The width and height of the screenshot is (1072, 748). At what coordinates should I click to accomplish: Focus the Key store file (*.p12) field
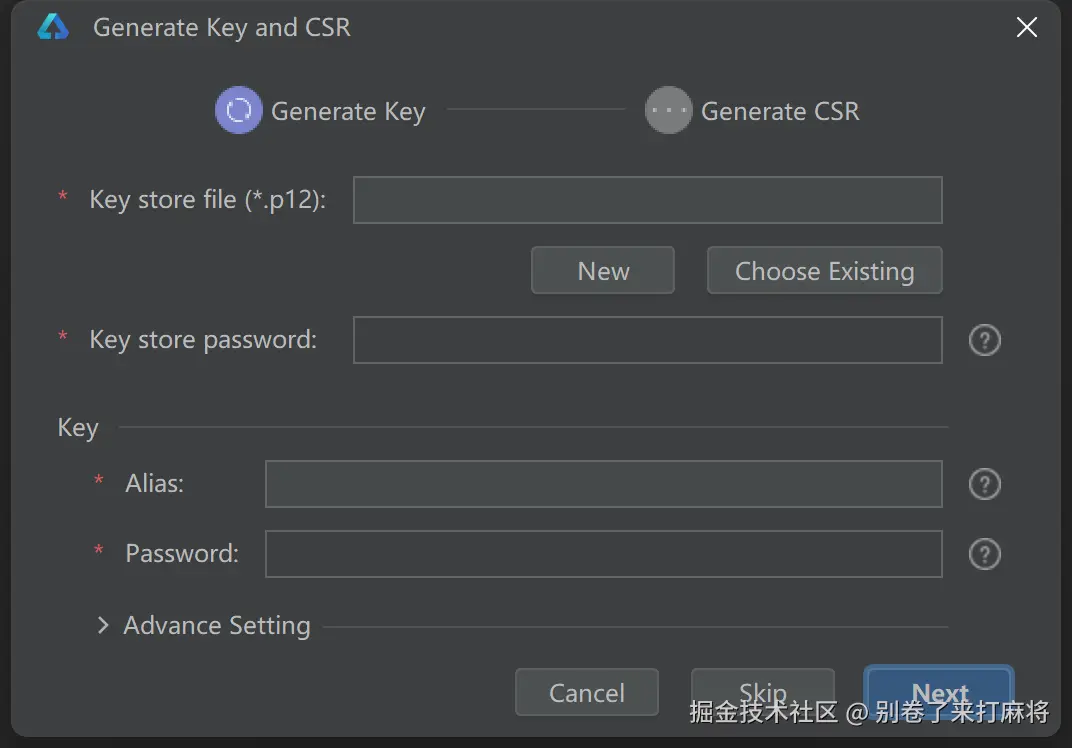point(647,200)
